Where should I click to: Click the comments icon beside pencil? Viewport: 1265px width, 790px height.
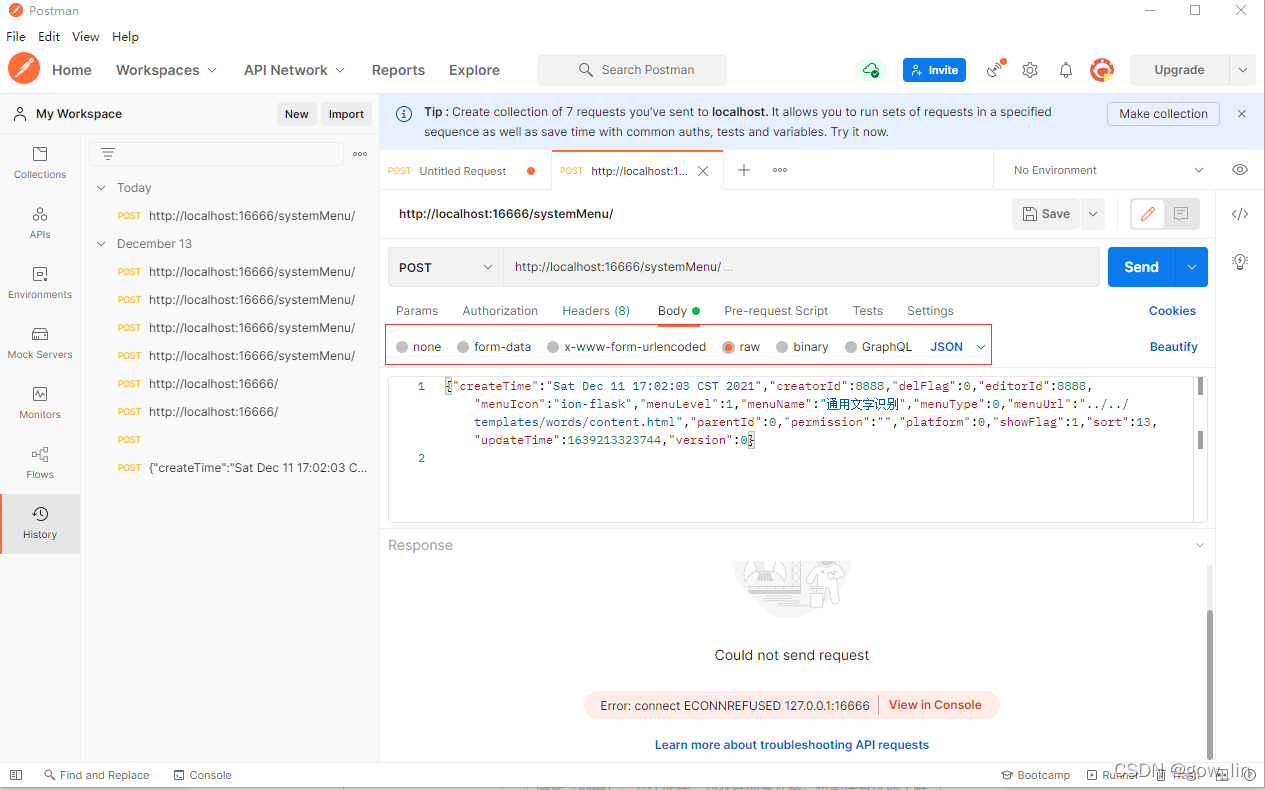coord(1181,214)
